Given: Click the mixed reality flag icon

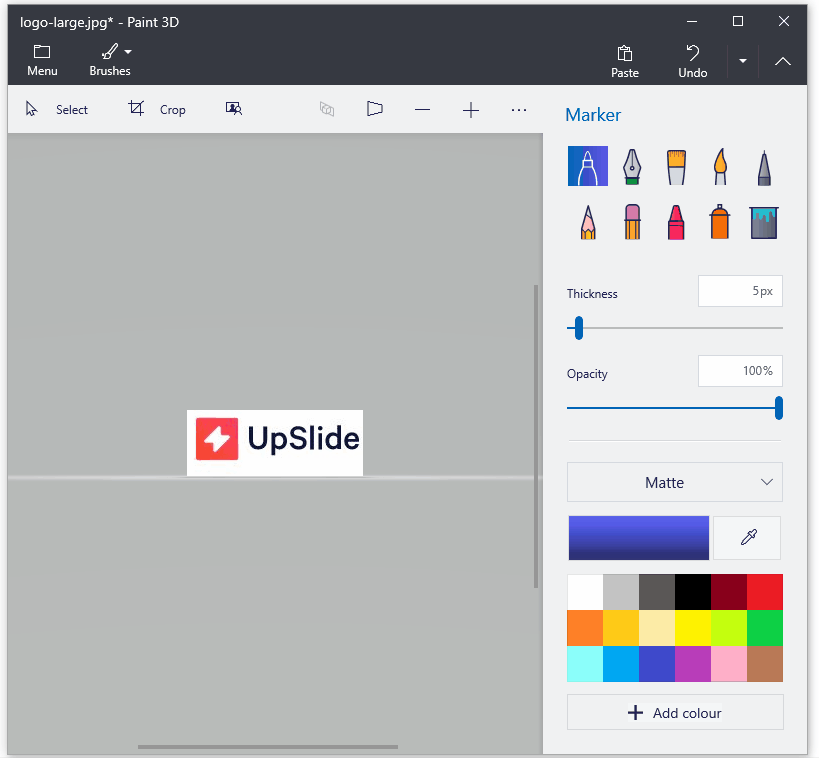Looking at the screenshot, I should 375,109.
